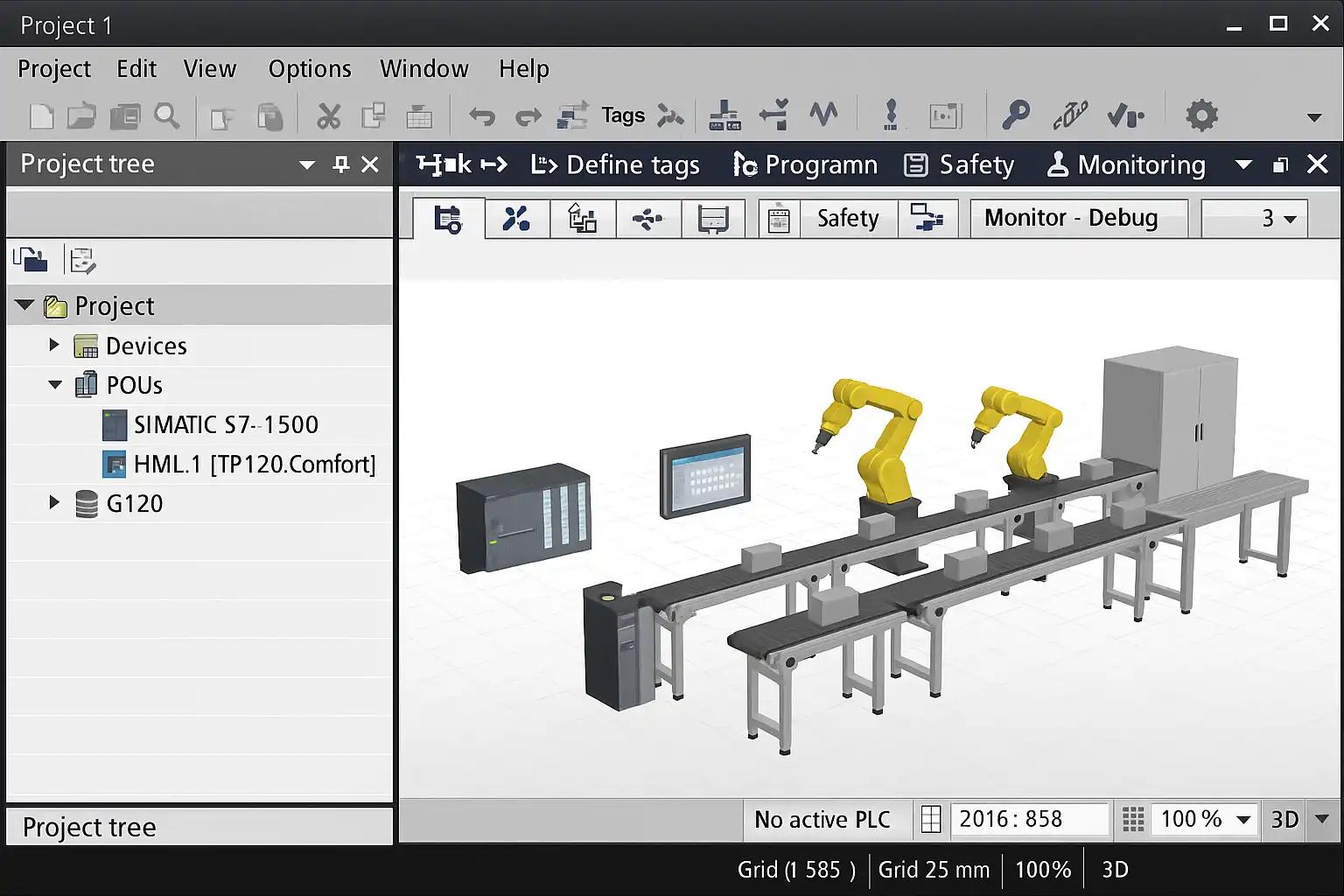This screenshot has width=1344, height=896.
Task: Open the Options menu
Action: 310,69
